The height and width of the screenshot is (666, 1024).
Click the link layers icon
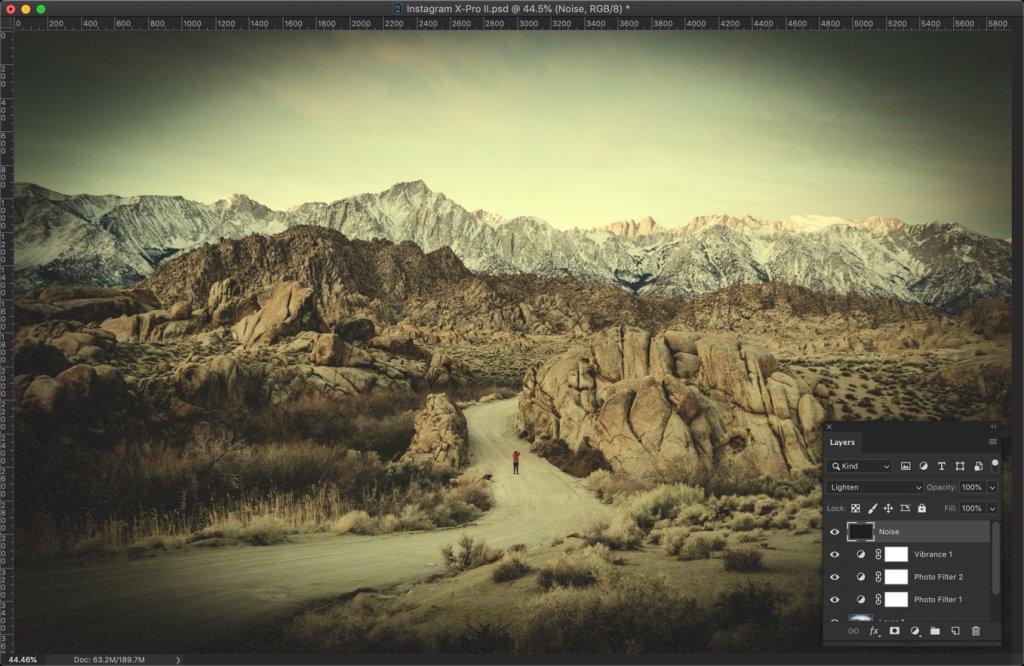(854, 631)
